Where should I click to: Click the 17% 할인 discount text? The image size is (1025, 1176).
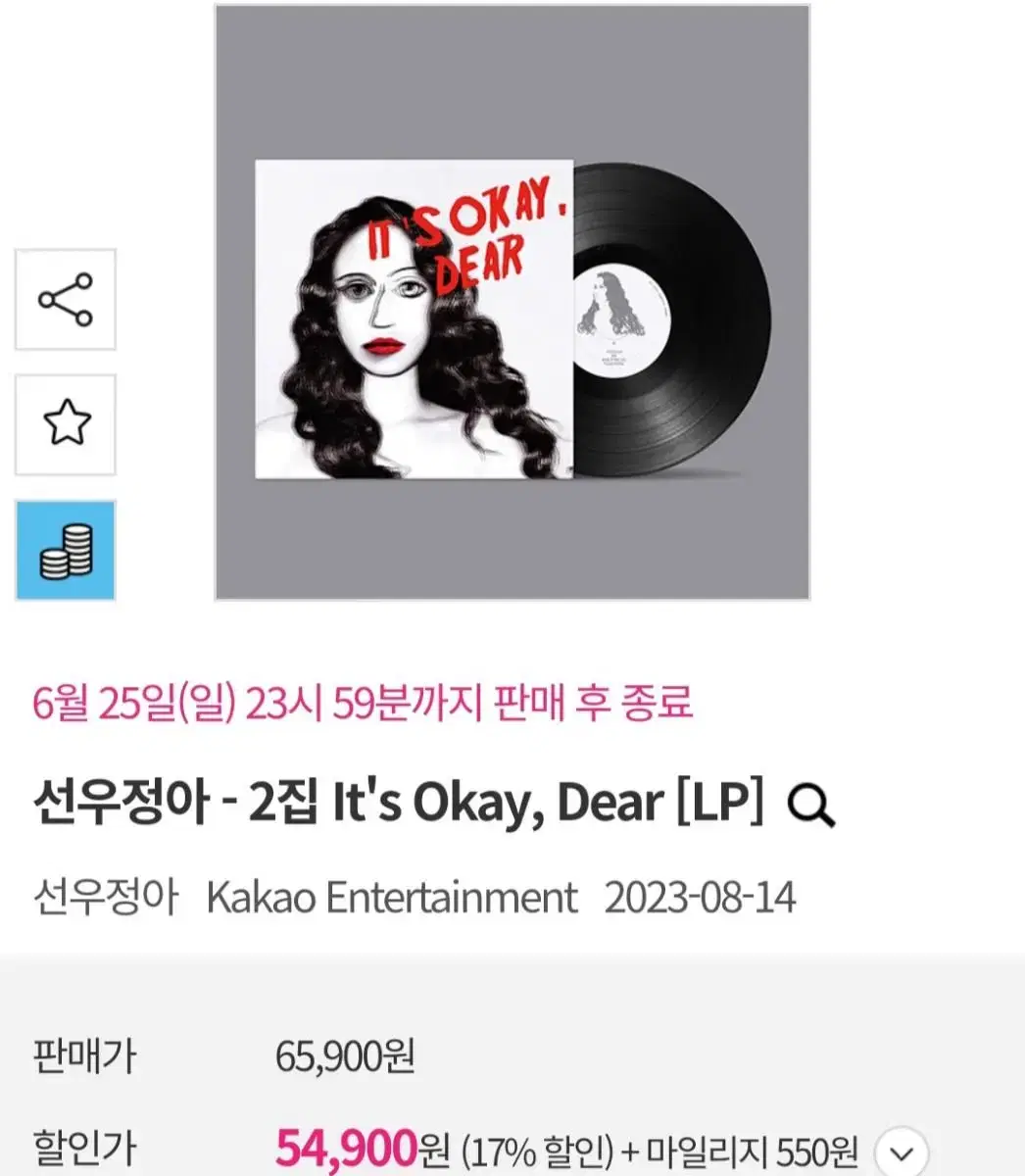pos(537,1151)
